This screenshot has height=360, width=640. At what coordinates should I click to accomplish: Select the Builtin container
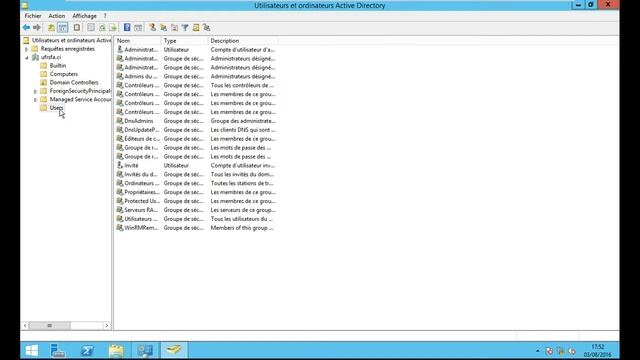coord(58,65)
